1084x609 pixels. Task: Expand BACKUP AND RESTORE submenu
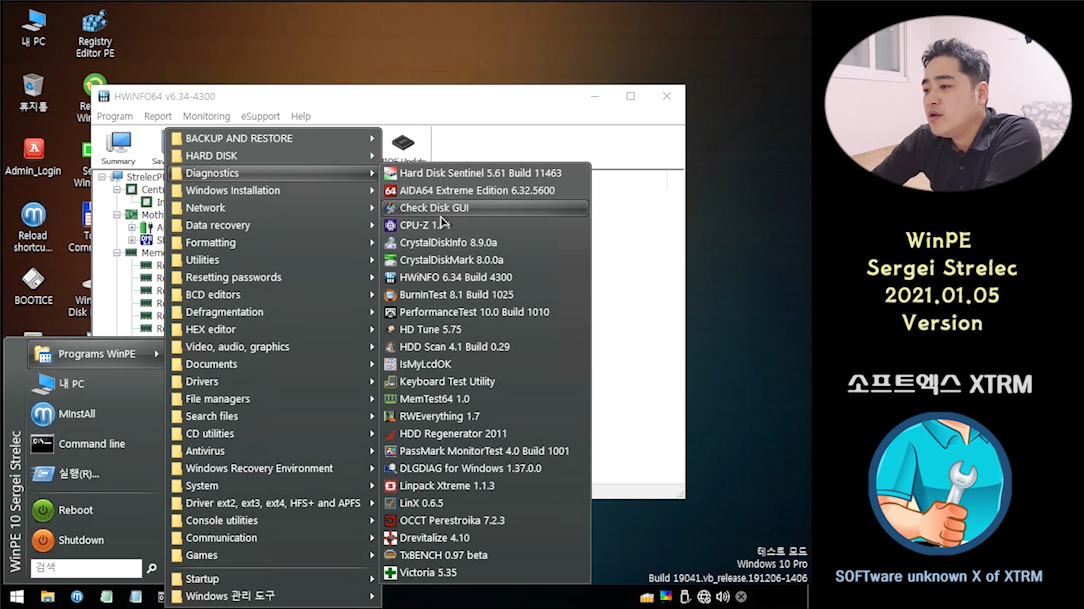coord(274,138)
